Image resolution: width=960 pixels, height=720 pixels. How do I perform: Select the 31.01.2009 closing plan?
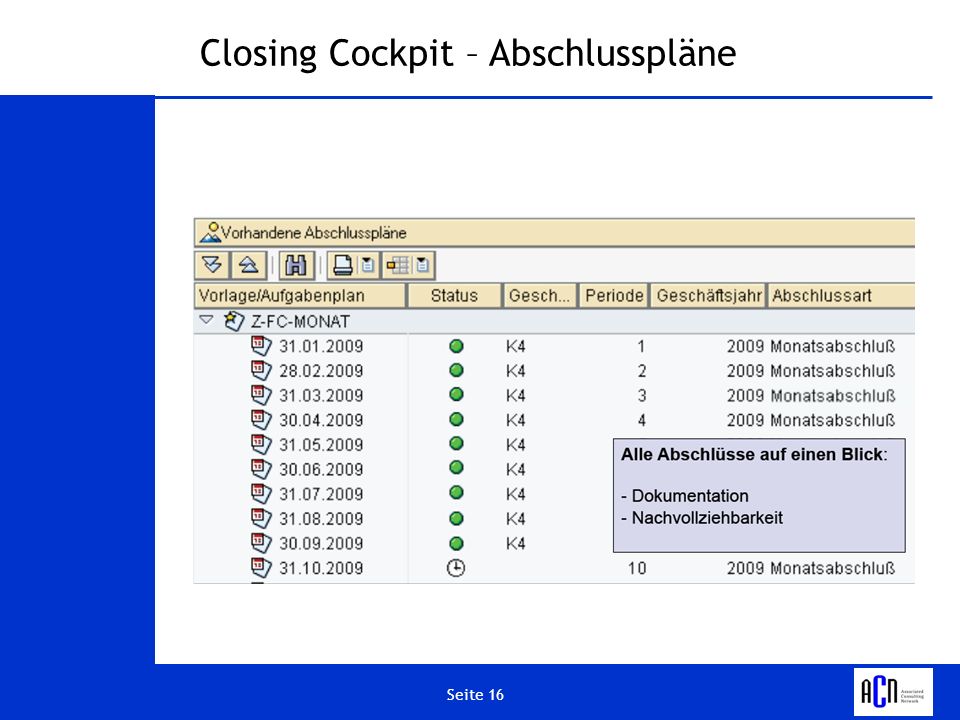click(x=321, y=347)
